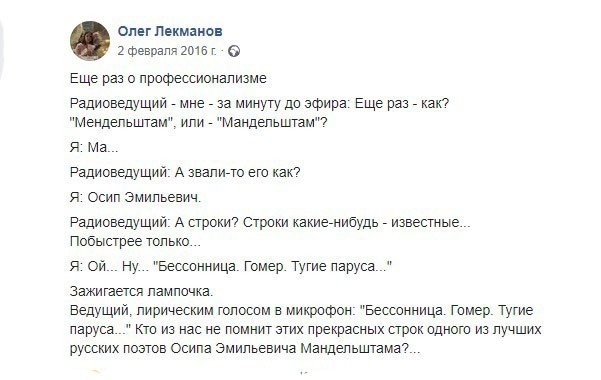Click the heading Еще раз о профессионализме
Image resolution: width=601 pixels, height=380 pixels.
pyautogui.click(x=168, y=78)
